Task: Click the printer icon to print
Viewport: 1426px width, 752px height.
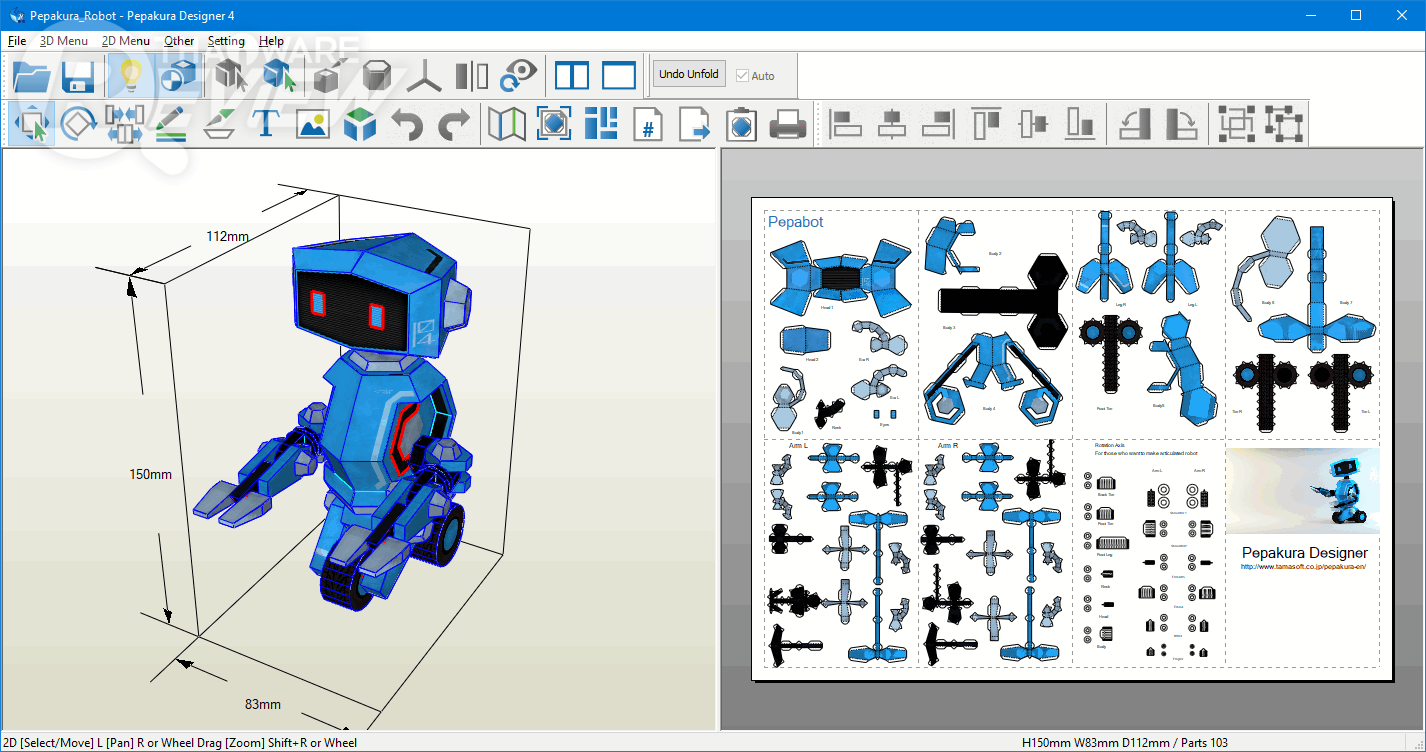Action: pos(788,125)
